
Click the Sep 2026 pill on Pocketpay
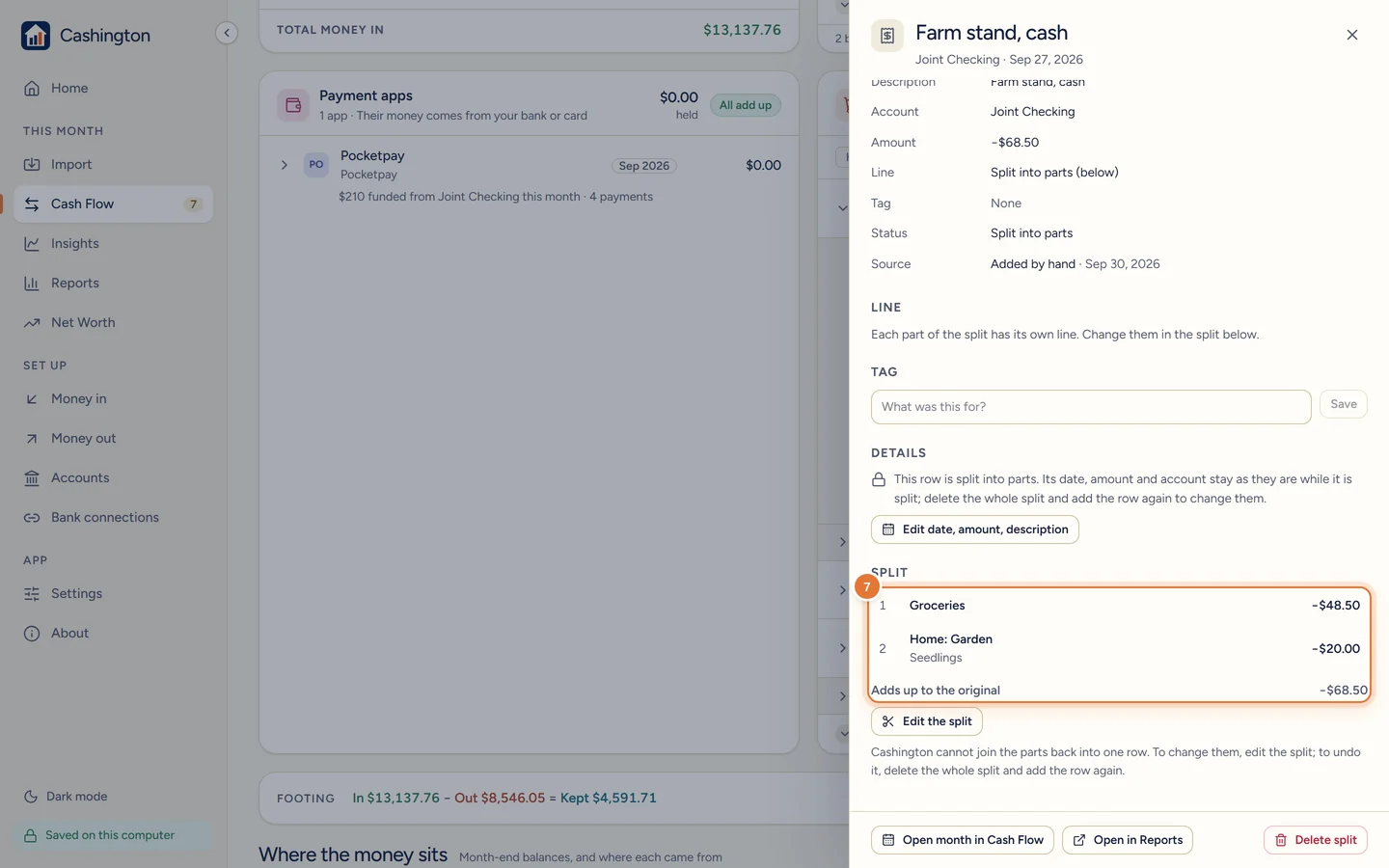(x=644, y=166)
